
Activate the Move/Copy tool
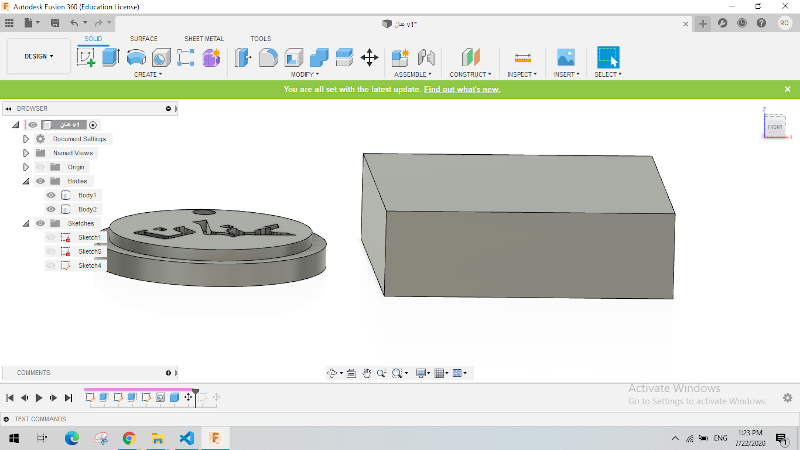pyautogui.click(x=369, y=57)
